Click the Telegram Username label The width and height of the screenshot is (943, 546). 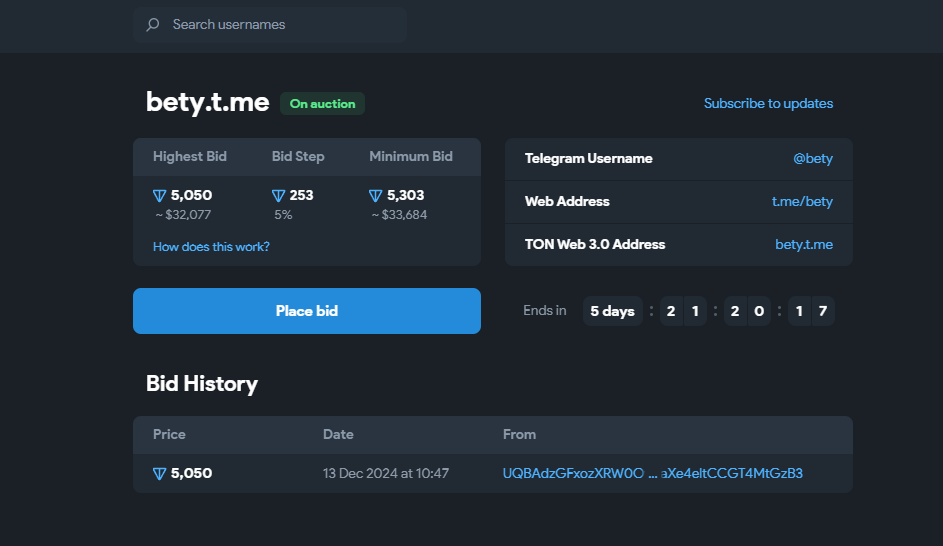588,158
